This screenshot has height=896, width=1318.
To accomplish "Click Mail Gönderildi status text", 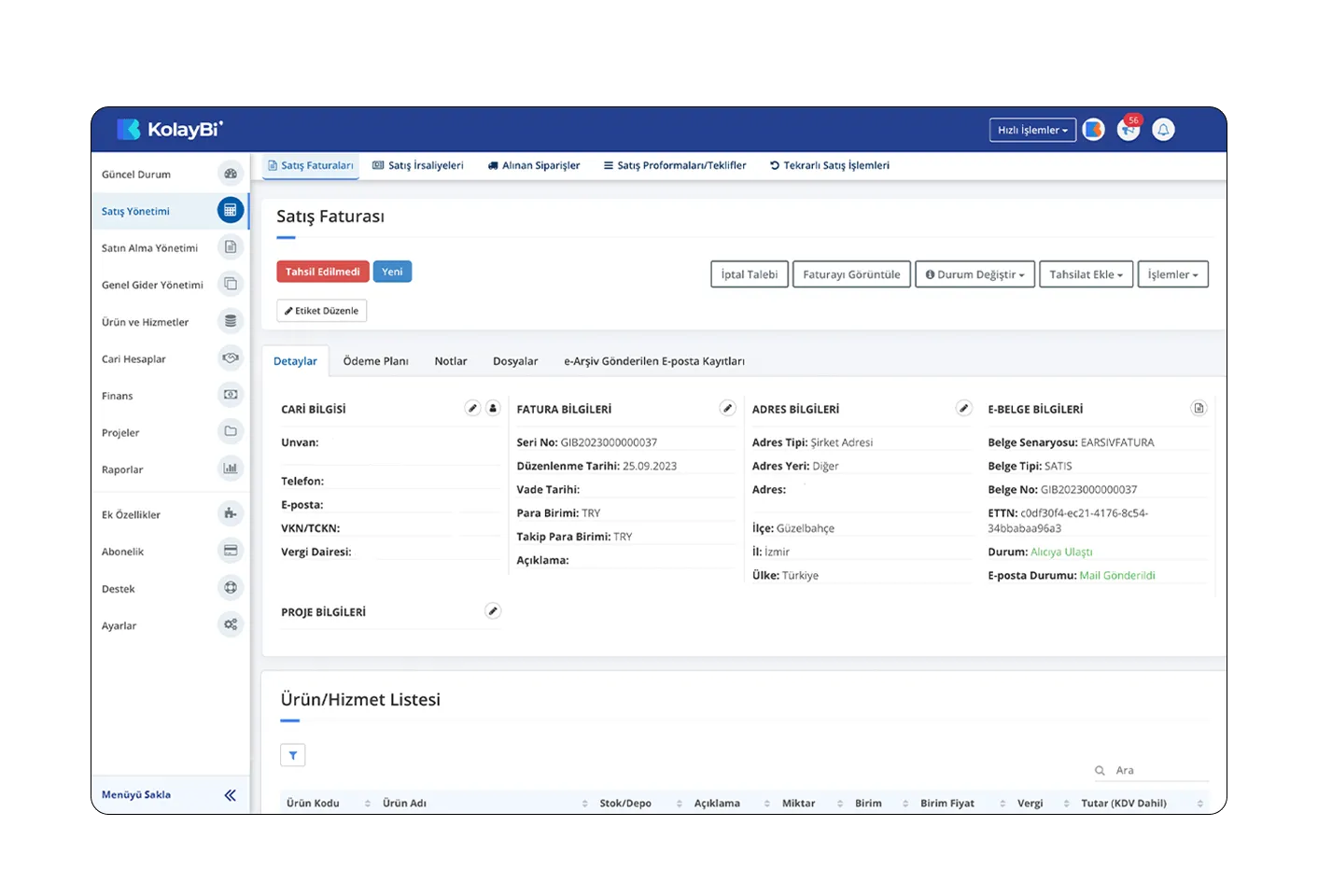I will pos(1117,576).
